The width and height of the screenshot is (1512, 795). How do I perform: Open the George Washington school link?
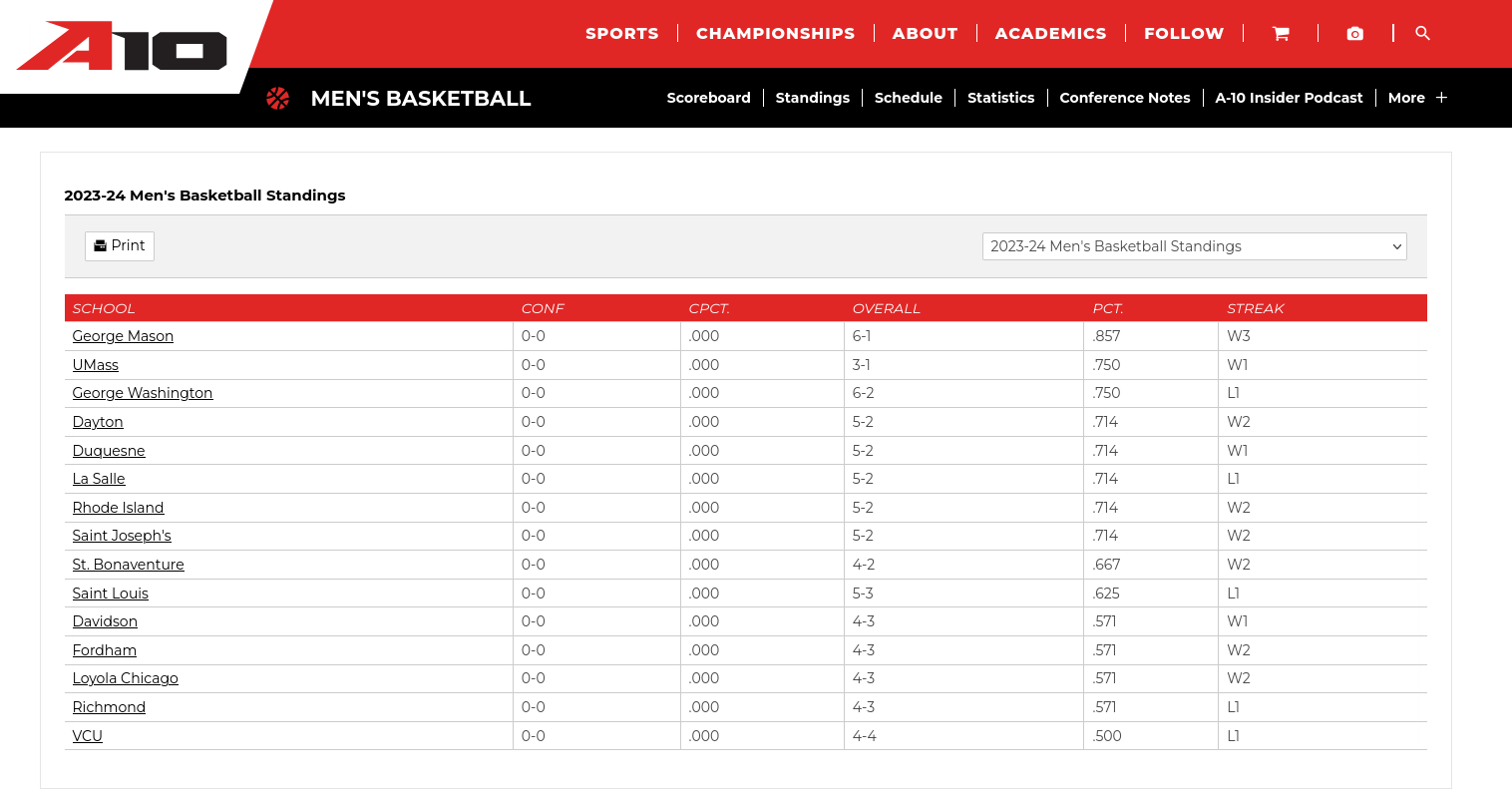click(x=143, y=393)
